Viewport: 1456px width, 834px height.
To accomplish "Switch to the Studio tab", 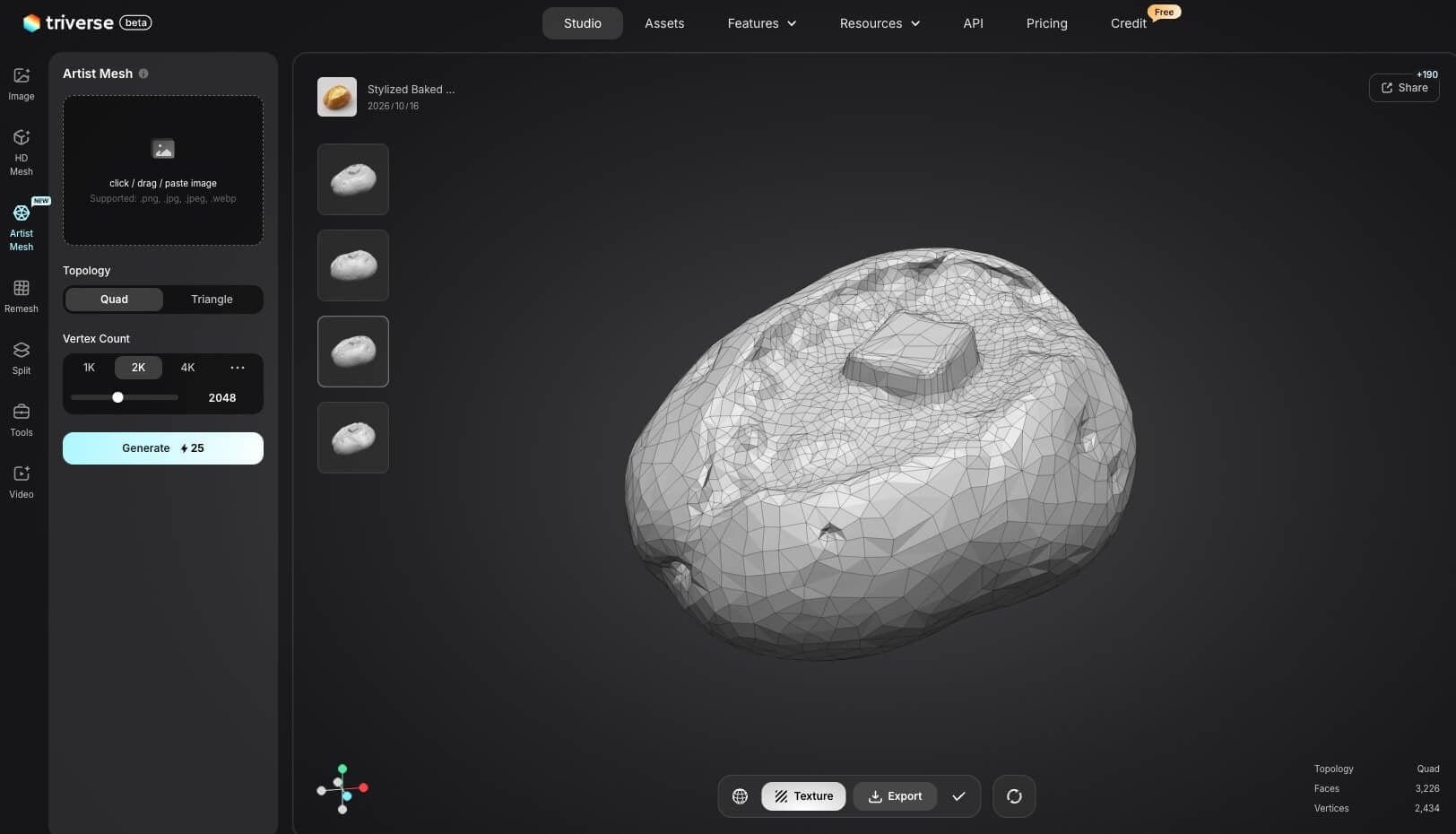I will pos(583,23).
